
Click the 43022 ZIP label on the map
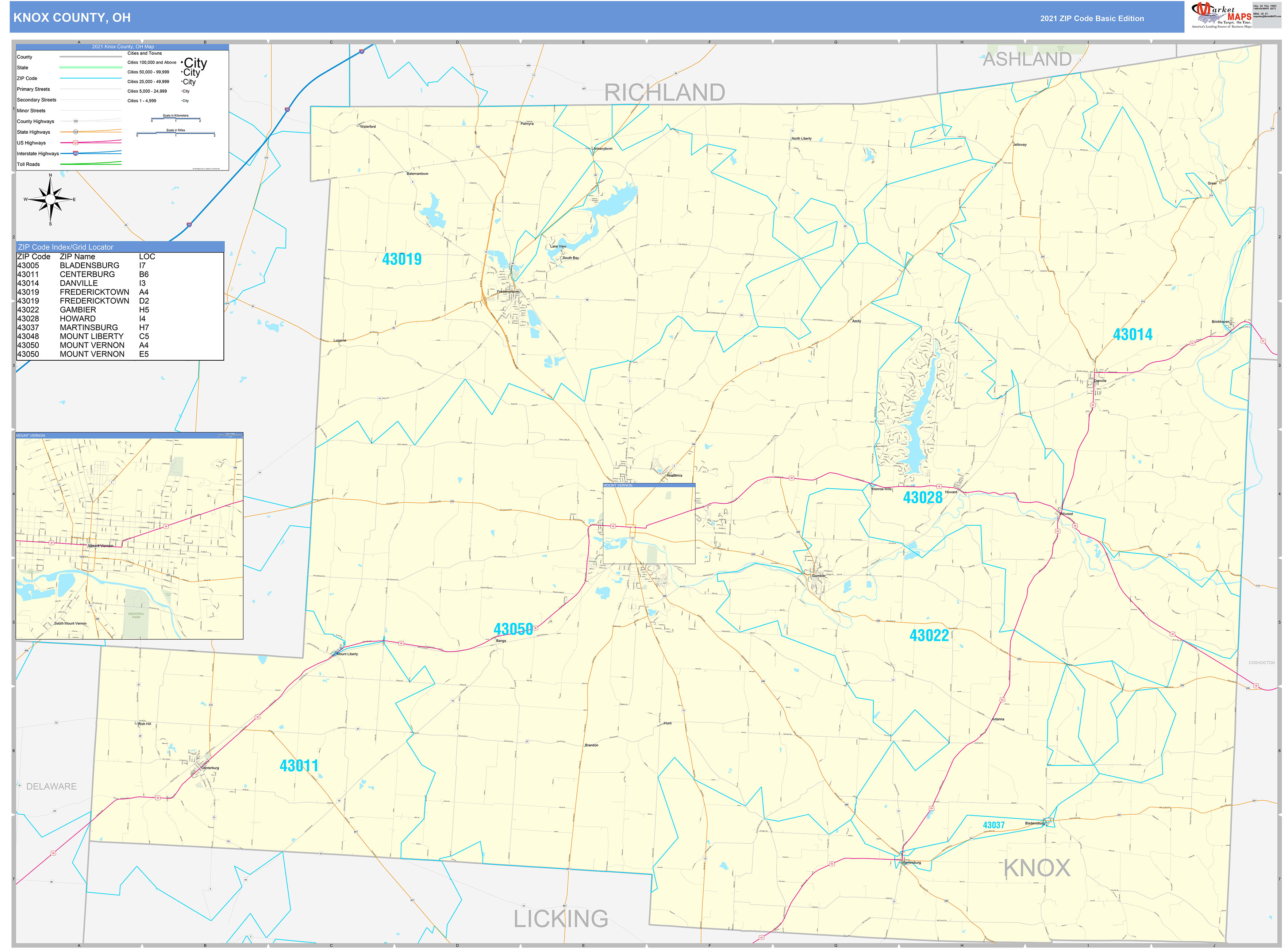click(x=929, y=635)
